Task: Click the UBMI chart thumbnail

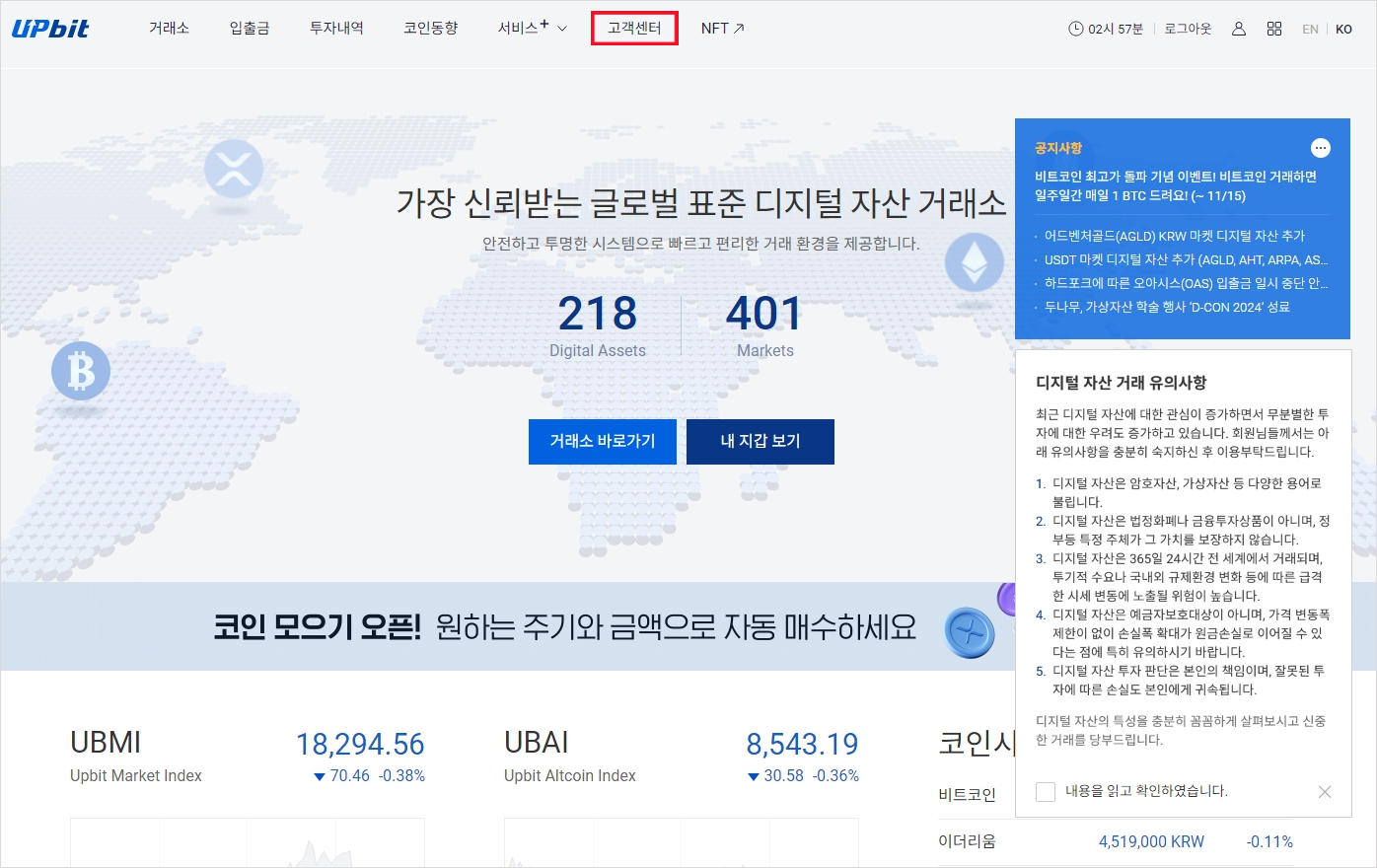Action: [x=248, y=842]
